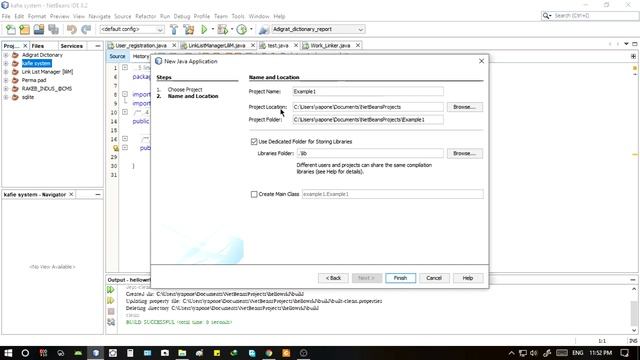
Task: Click the Help button in the wizard
Action: tap(468, 278)
